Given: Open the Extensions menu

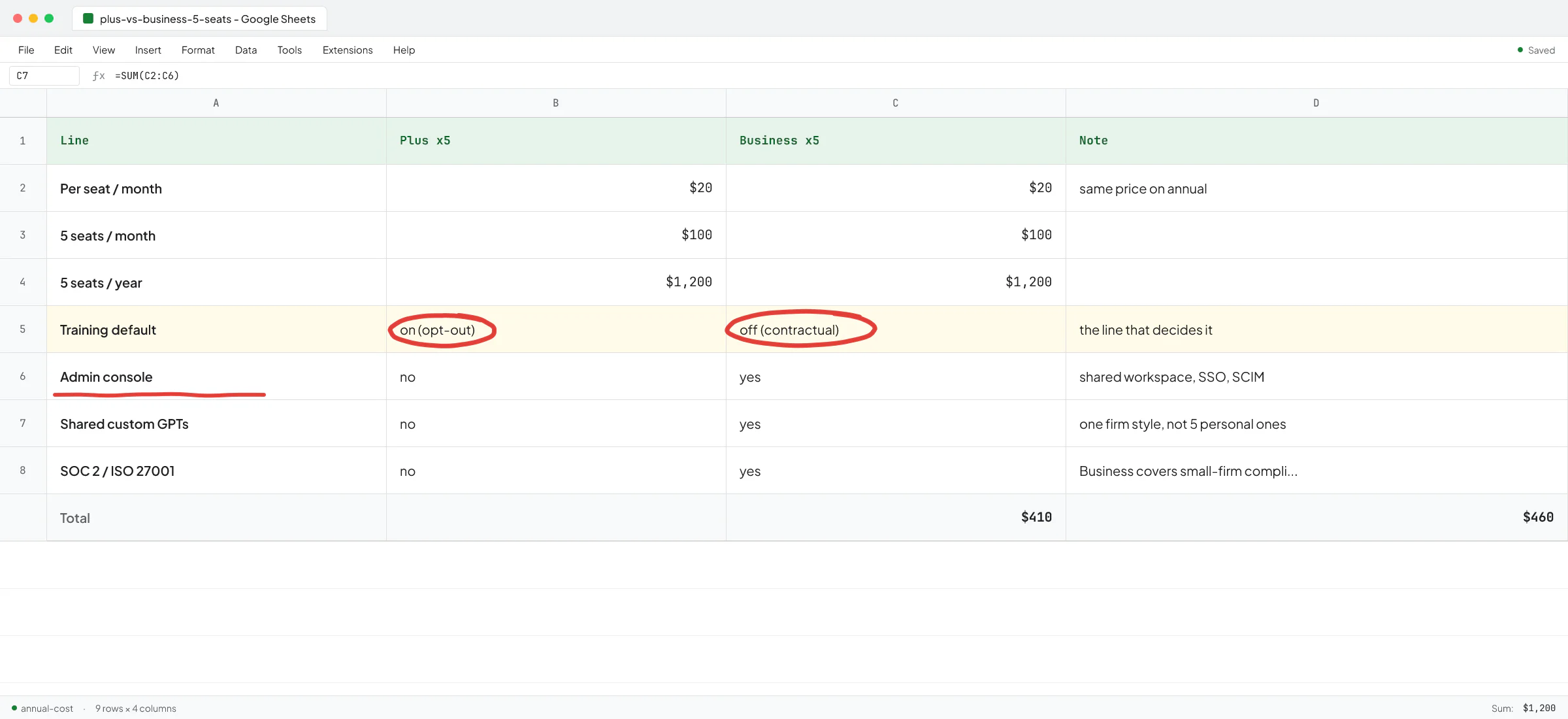Looking at the screenshot, I should coord(348,50).
